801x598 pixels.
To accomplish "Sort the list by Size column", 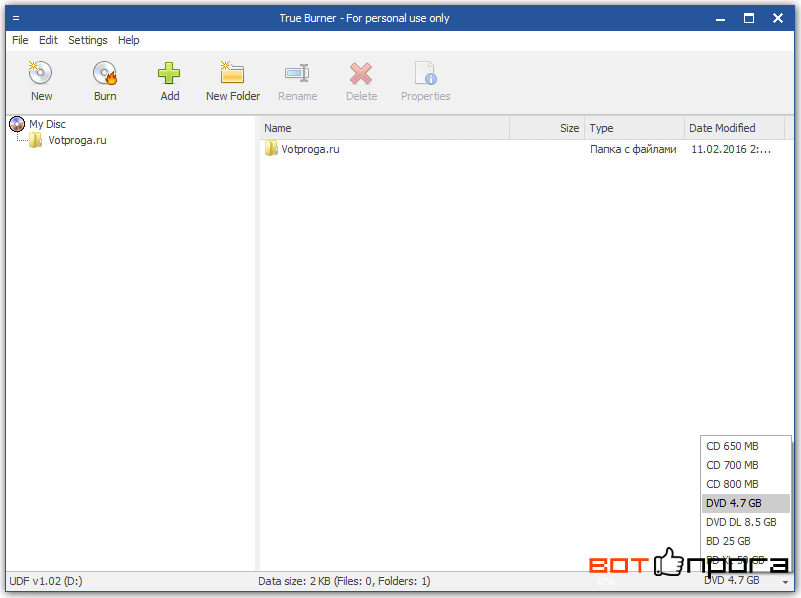I will pos(547,128).
